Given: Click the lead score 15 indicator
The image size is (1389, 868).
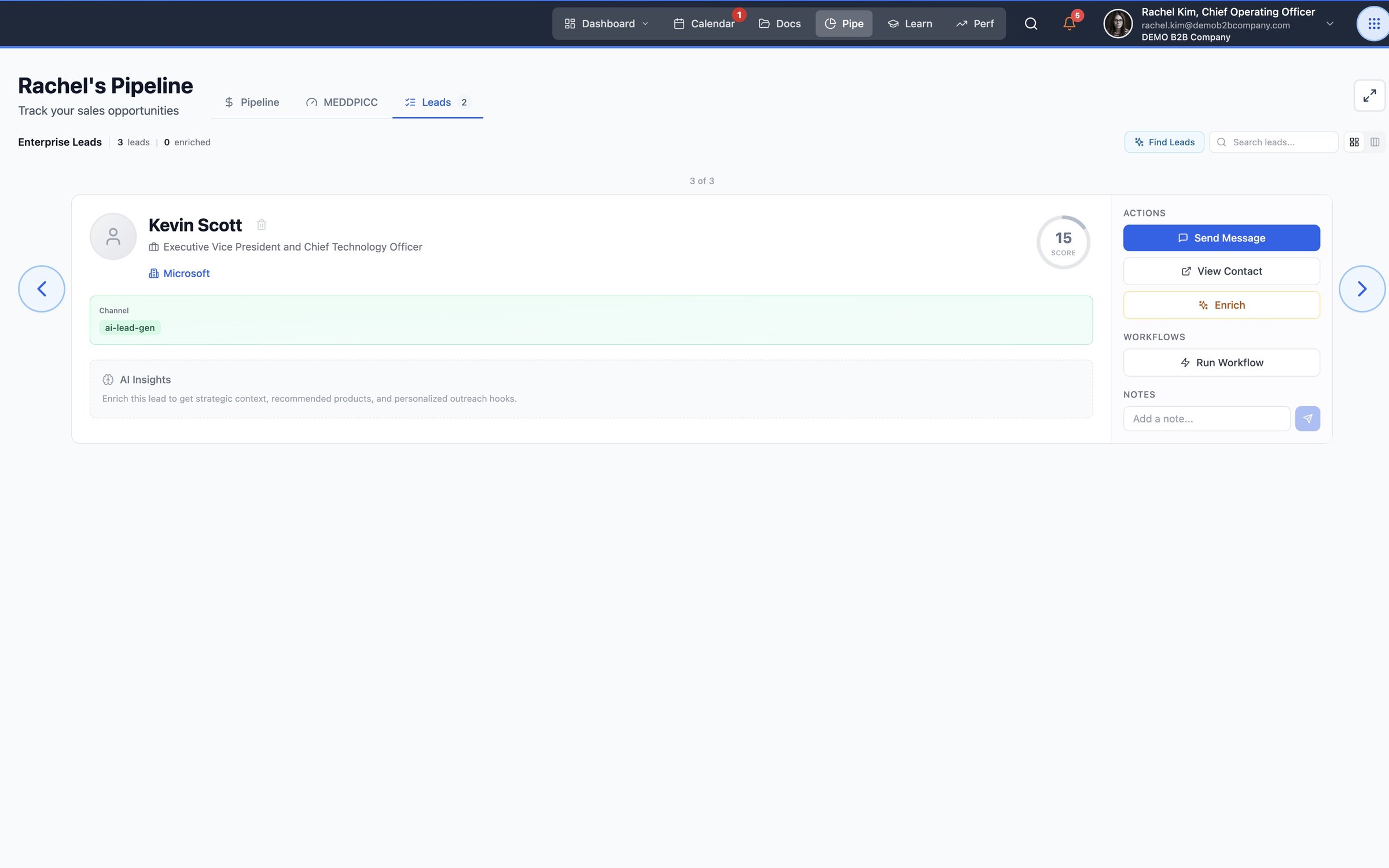Looking at the screenshot, I should 1063,242.
